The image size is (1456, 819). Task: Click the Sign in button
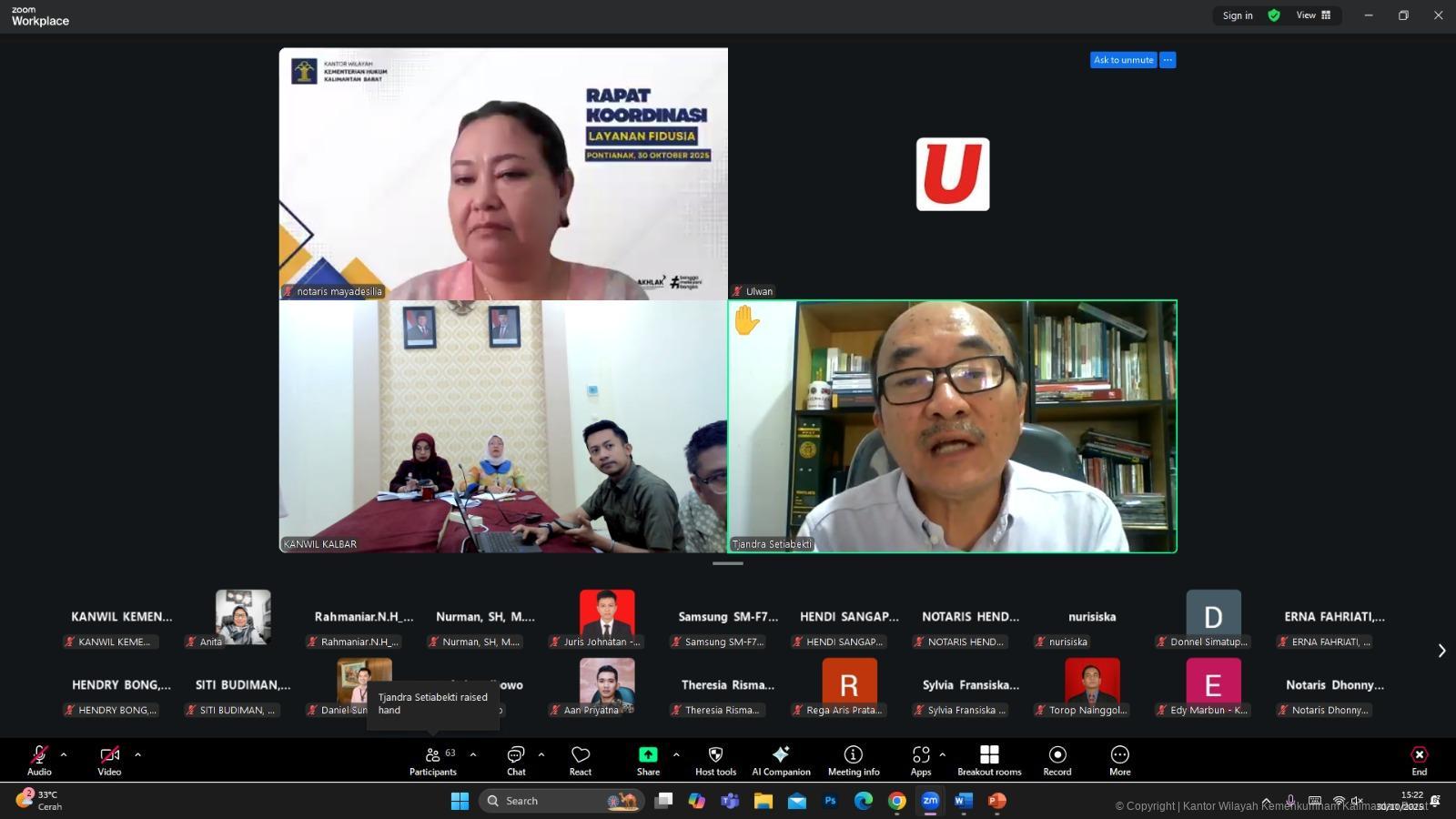[x=1237, y=15]
